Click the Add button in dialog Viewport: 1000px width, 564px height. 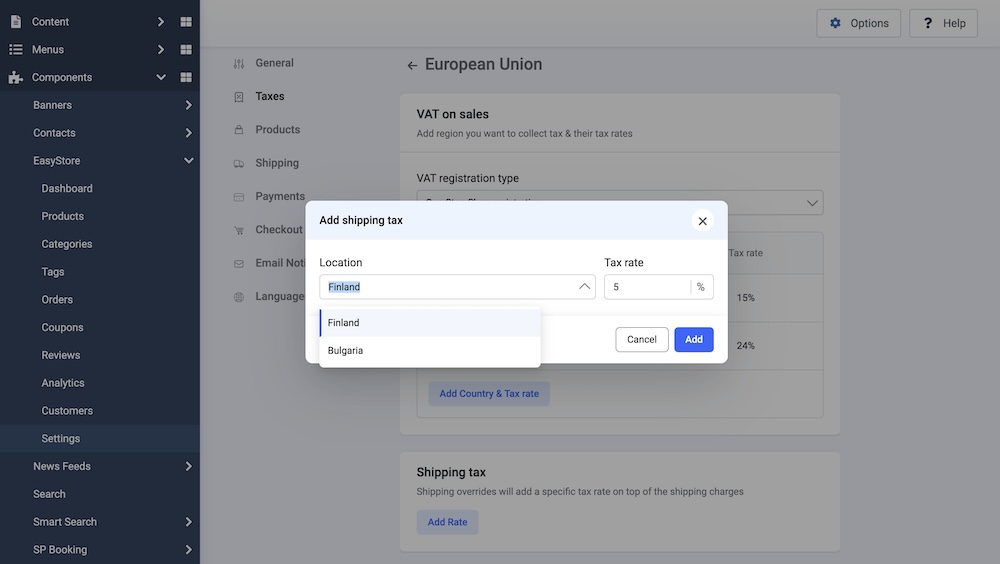693,340
